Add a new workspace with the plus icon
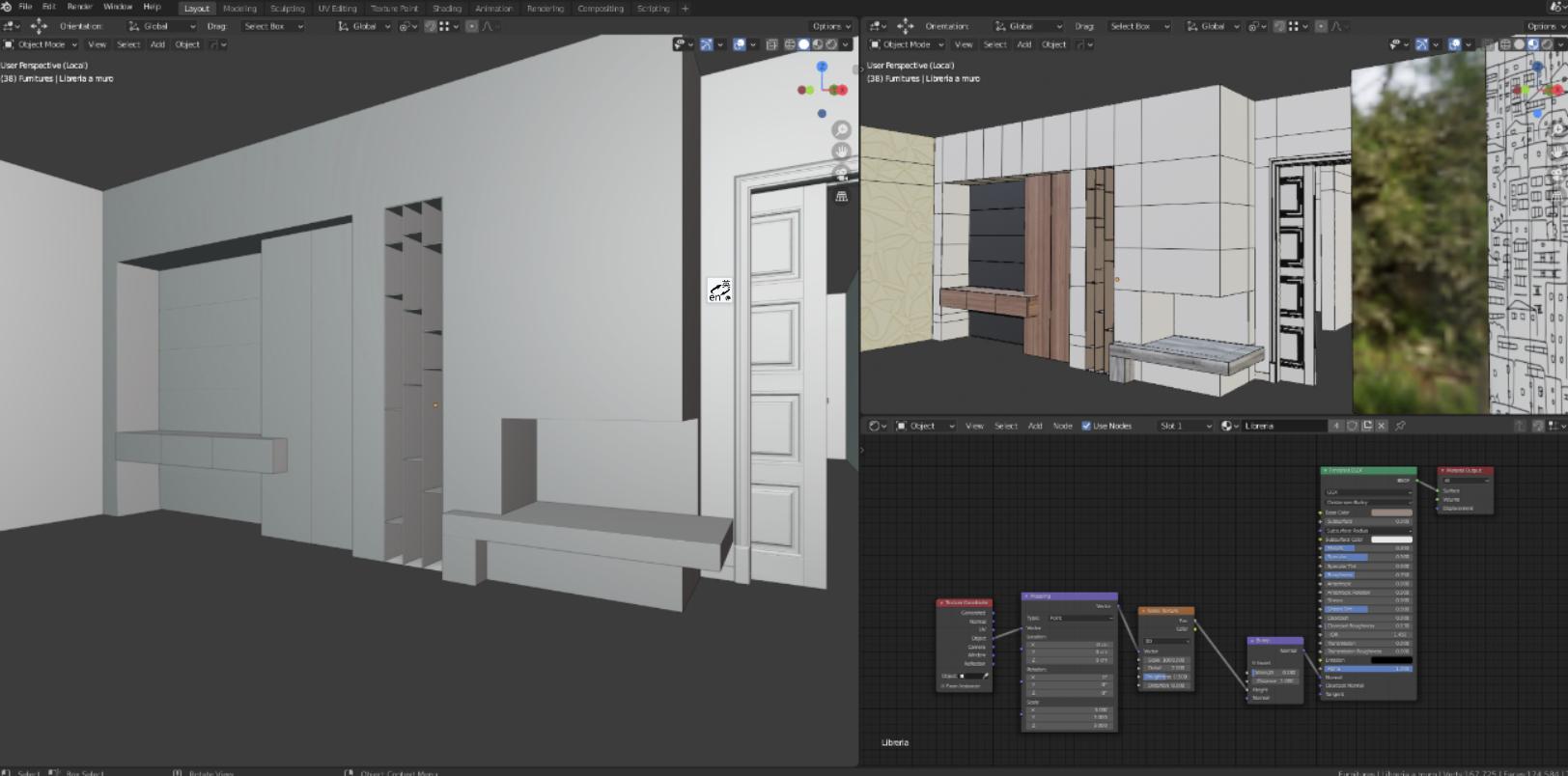Screen dimensions: 1568x776 pos(686,8)
